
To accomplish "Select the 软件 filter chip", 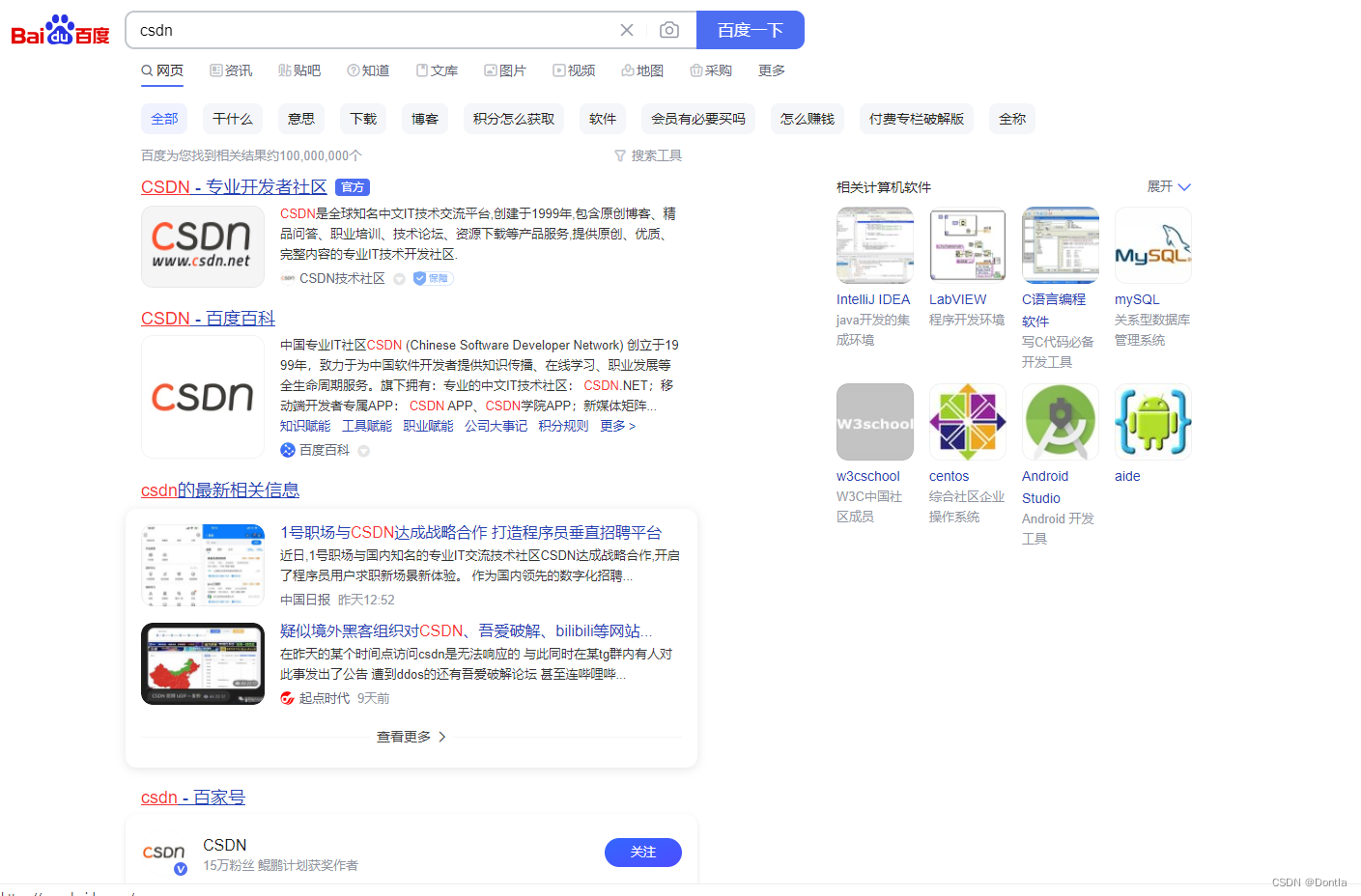I will click(603, 119).
